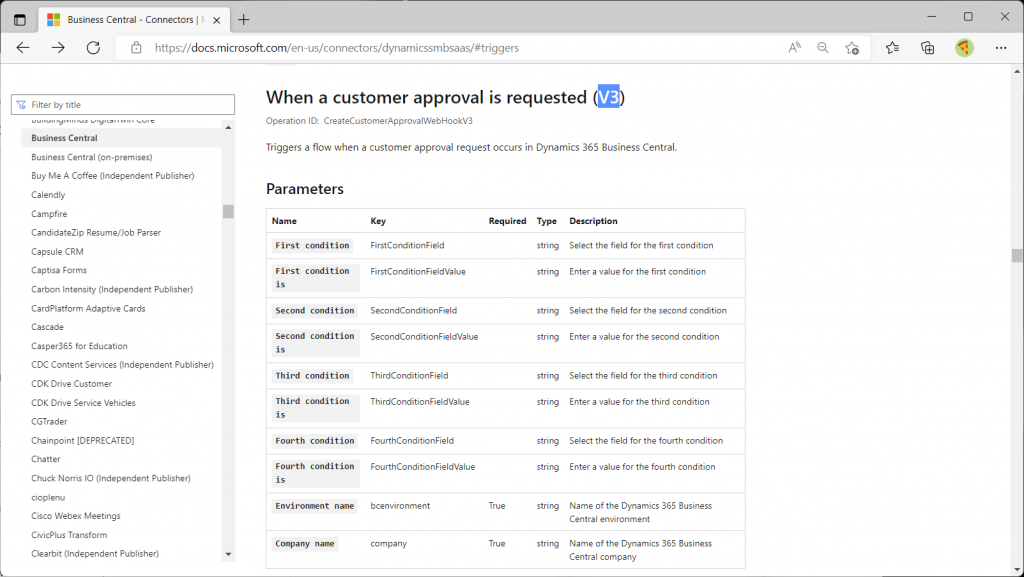
Task: Open Chainpoint [DEPRECATED] entry
Action: (83, 441)
